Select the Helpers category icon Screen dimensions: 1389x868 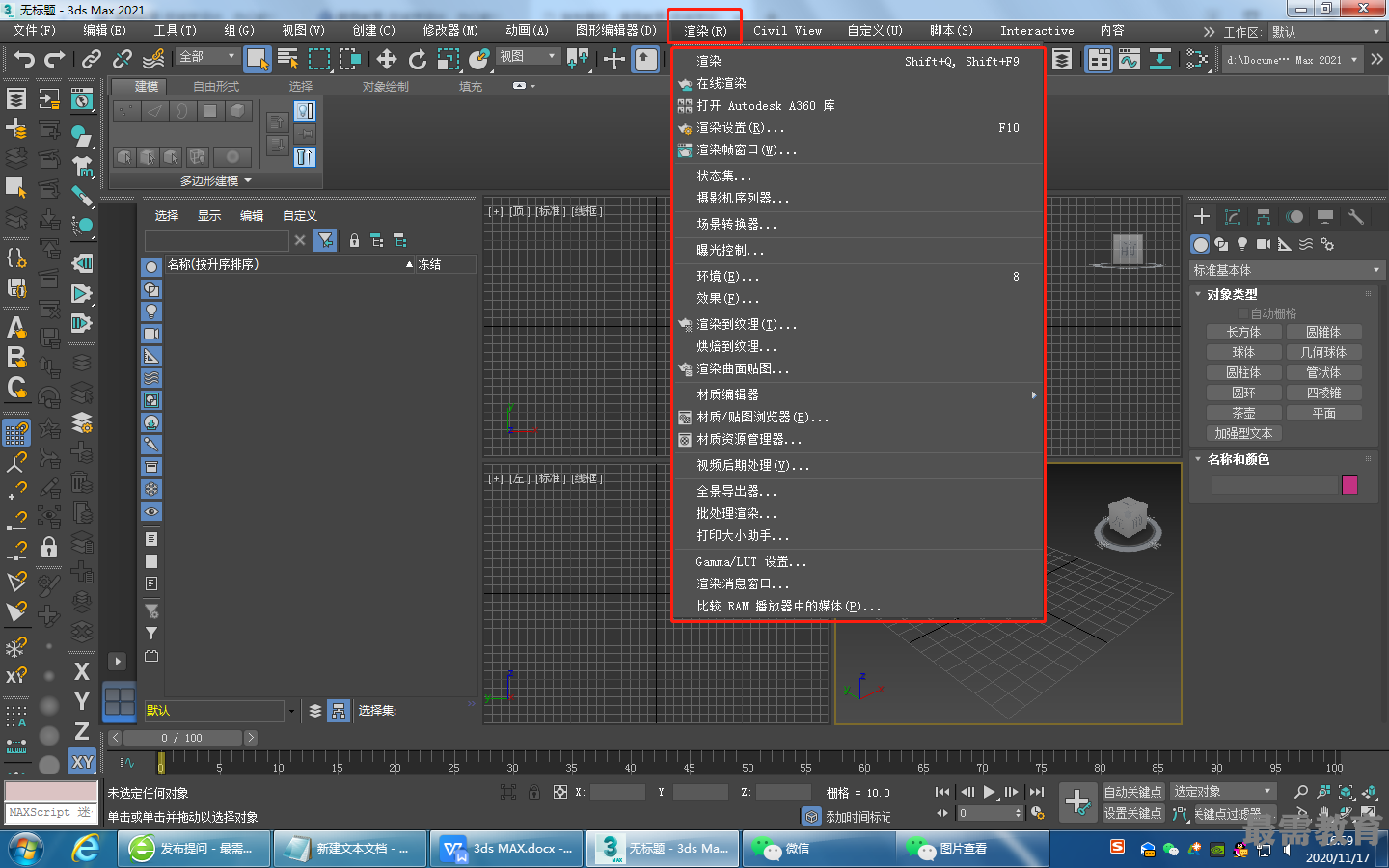1285,244
